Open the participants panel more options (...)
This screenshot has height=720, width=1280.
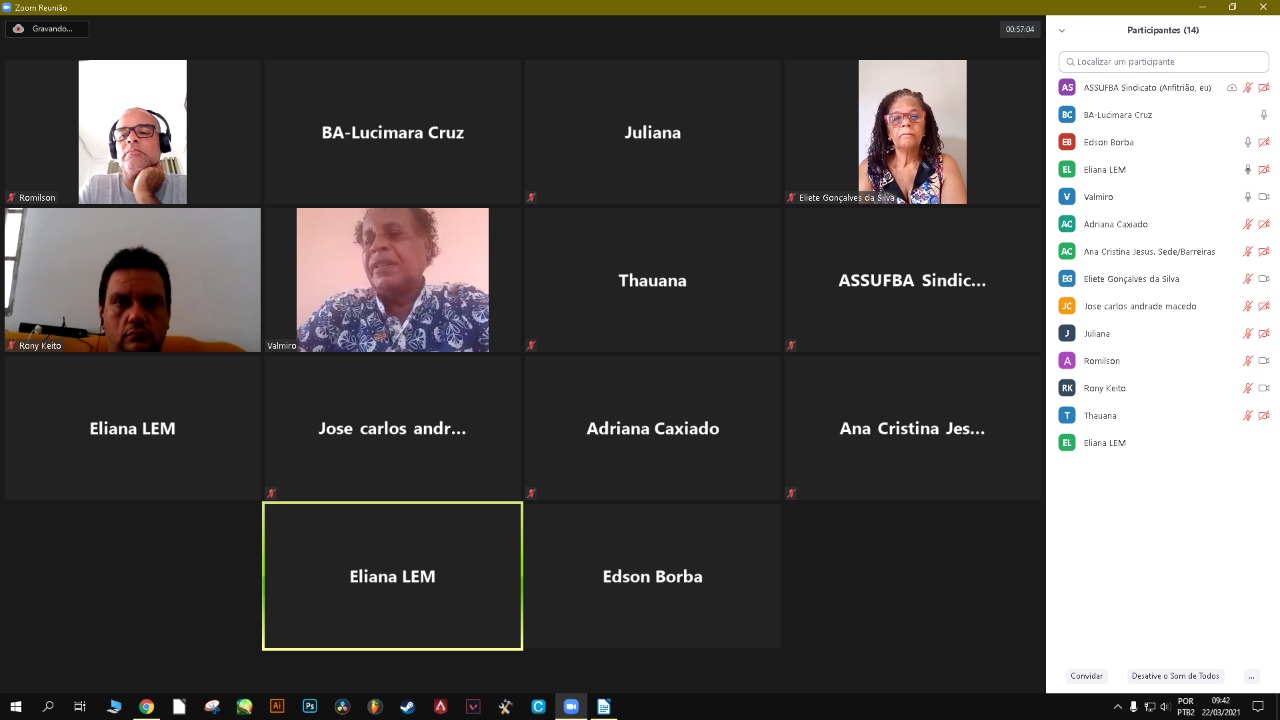tap(1251, 677)
